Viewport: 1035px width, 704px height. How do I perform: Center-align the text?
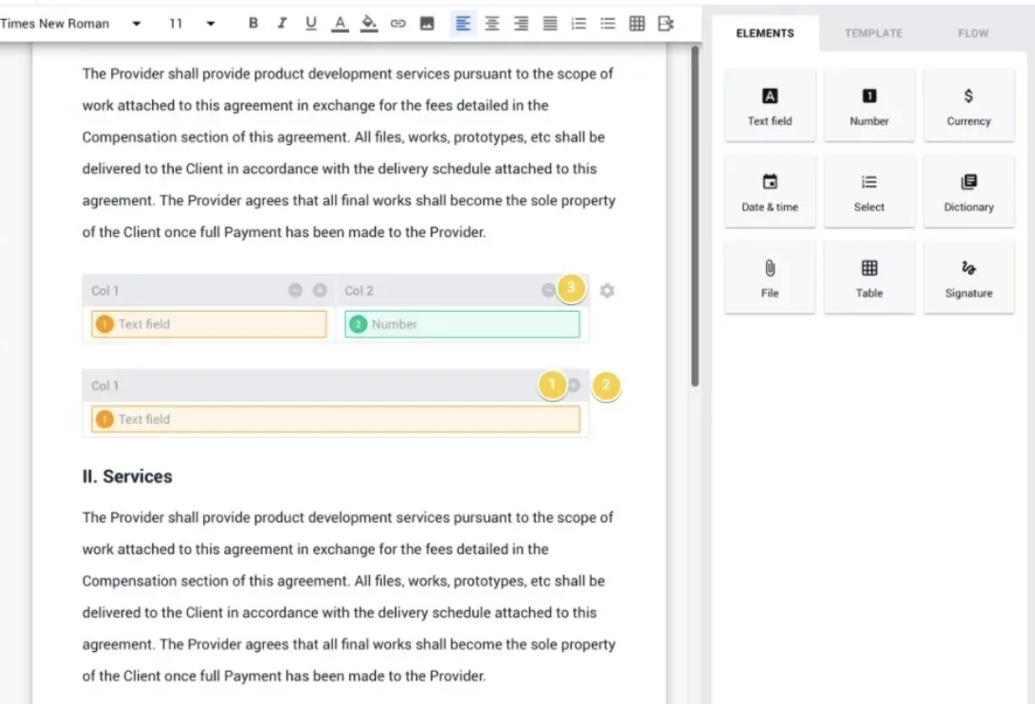(492, 23)
